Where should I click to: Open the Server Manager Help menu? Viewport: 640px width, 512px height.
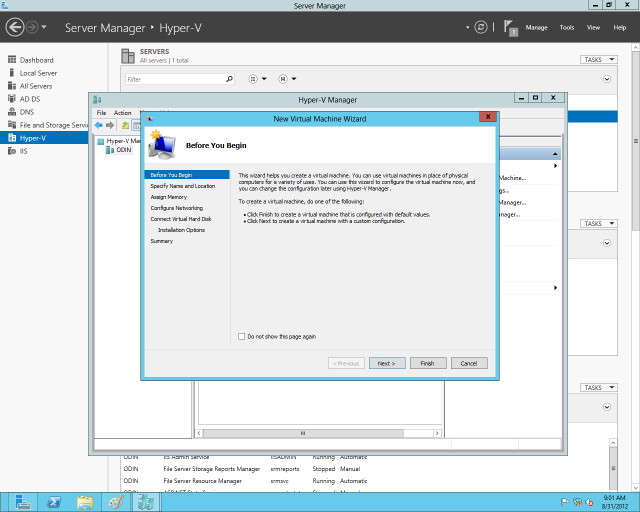[x=620, y=27]
